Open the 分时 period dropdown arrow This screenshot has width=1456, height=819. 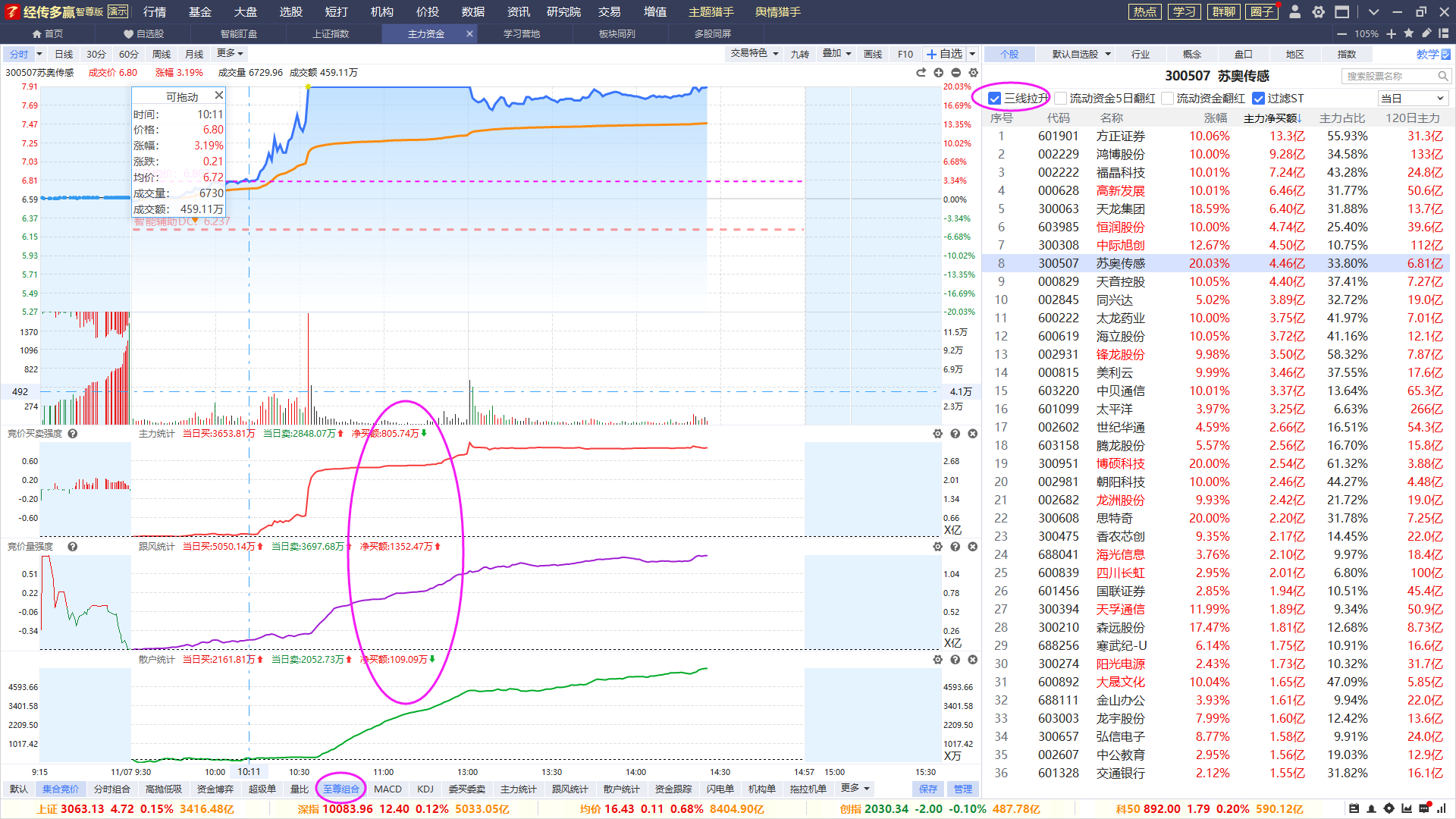pyautogui.click(x=39, y=55)
